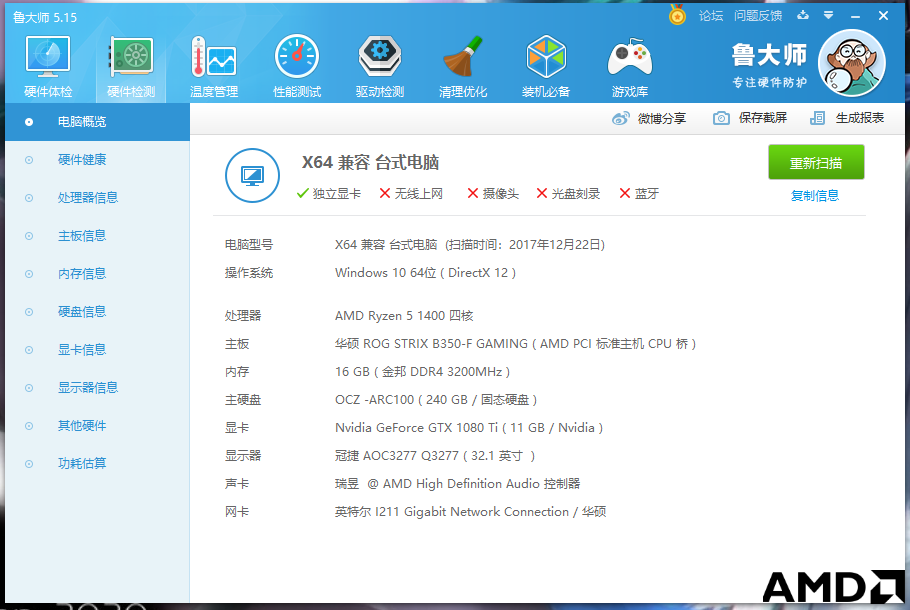Click the report document icon
Viewport: 910px width, 610px height.
coord(817,118)
